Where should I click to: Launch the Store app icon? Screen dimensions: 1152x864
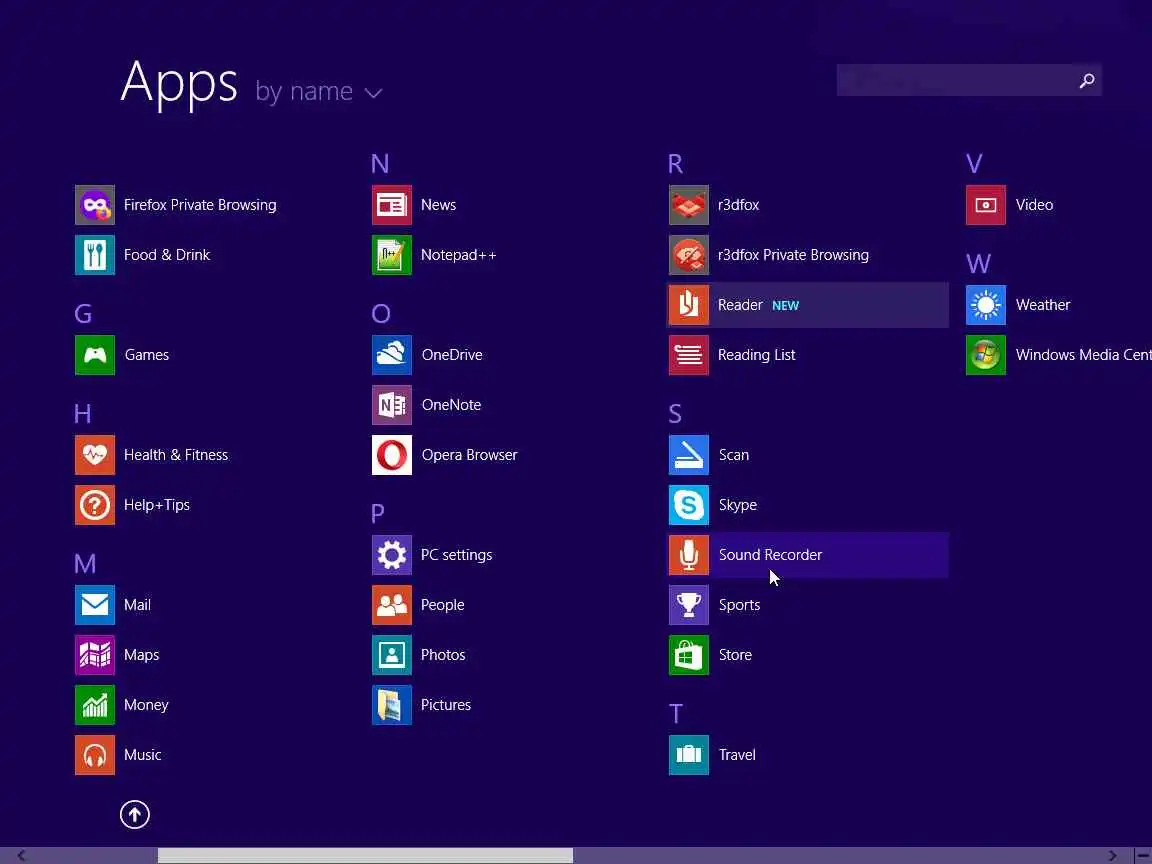coord(688,655)
